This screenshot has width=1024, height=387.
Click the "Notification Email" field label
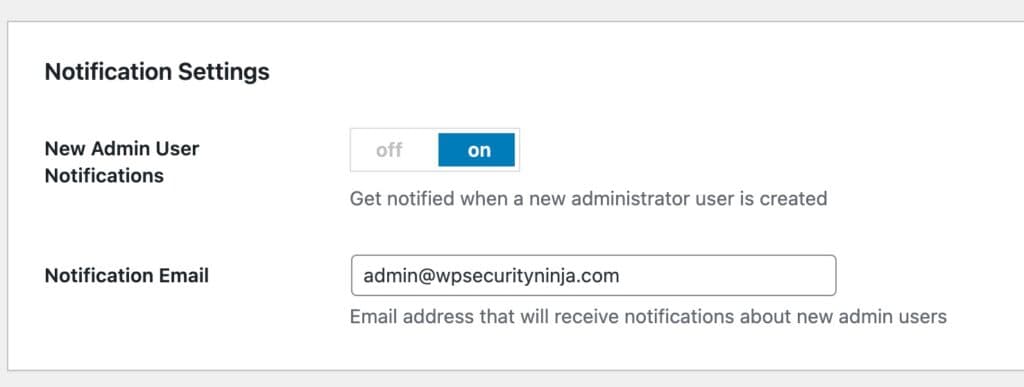click(127, 276)
